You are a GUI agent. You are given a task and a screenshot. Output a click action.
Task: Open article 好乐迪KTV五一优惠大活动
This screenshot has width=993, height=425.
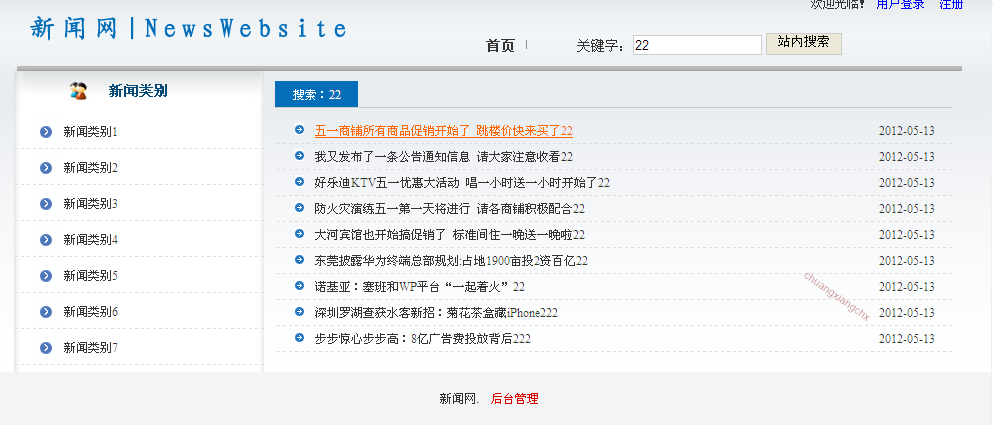[x=462, y=183]
